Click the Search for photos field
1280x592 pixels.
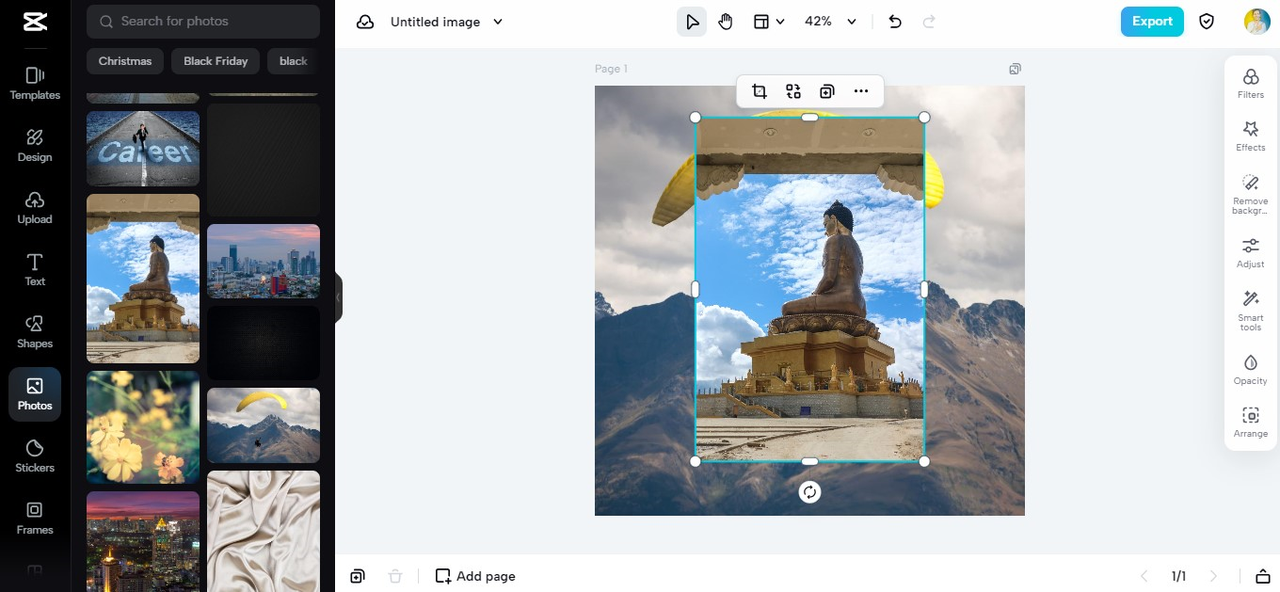click(x=203, y=21)
